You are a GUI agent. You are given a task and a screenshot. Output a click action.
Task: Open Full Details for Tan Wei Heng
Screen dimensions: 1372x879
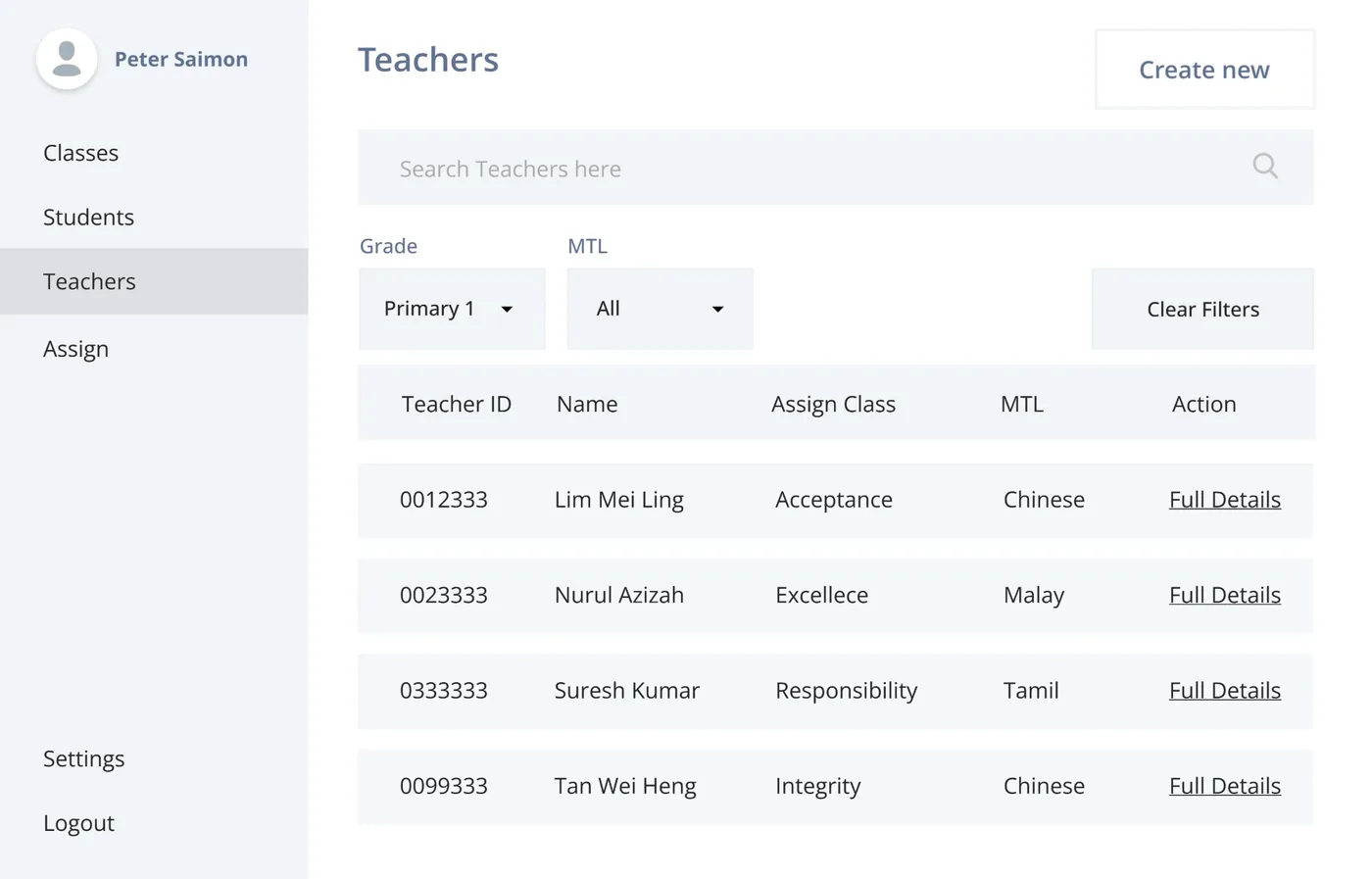coord(1224,786)
